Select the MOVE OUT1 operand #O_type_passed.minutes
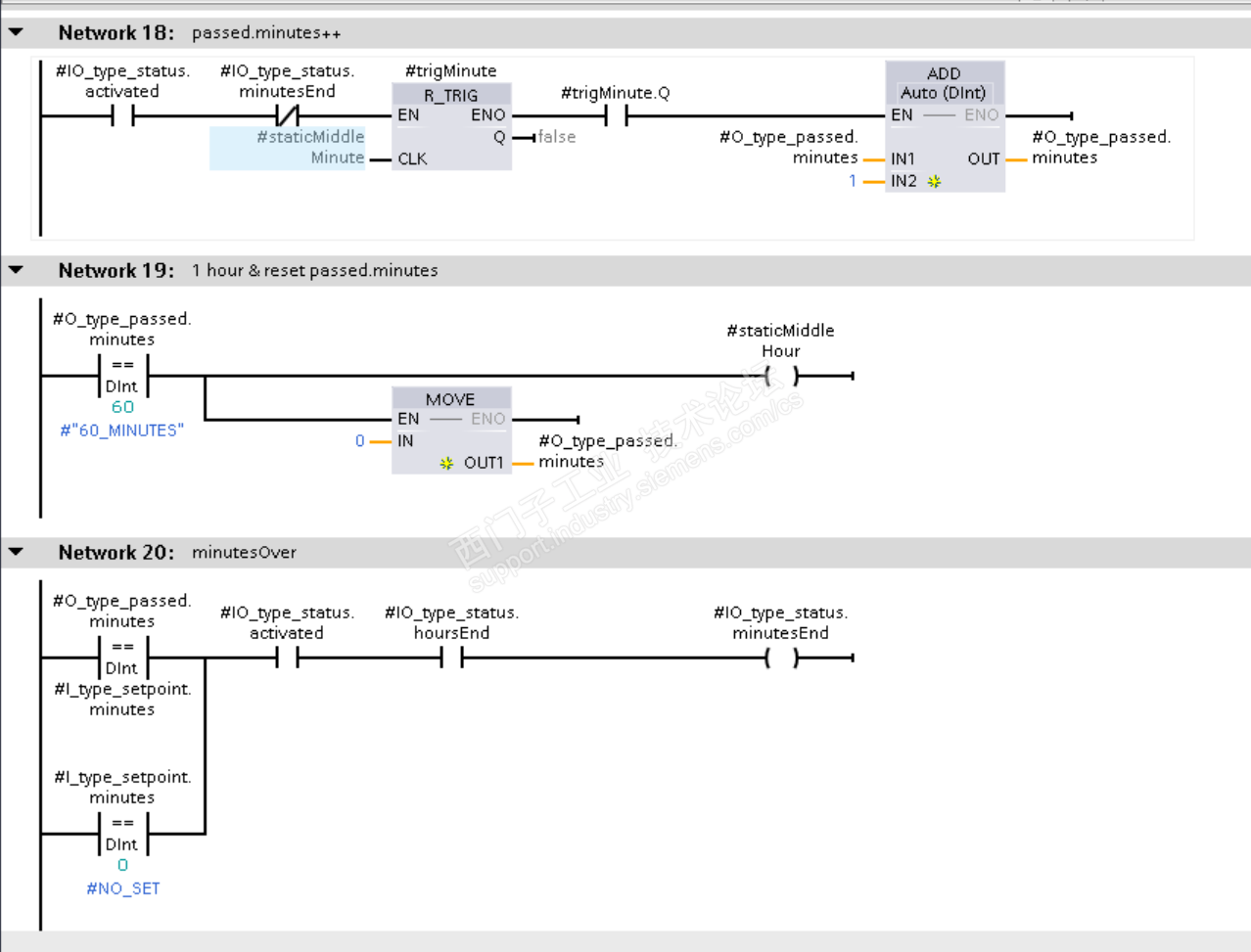The width and height of the screenshot is (1251, 952). pos(607,451)
